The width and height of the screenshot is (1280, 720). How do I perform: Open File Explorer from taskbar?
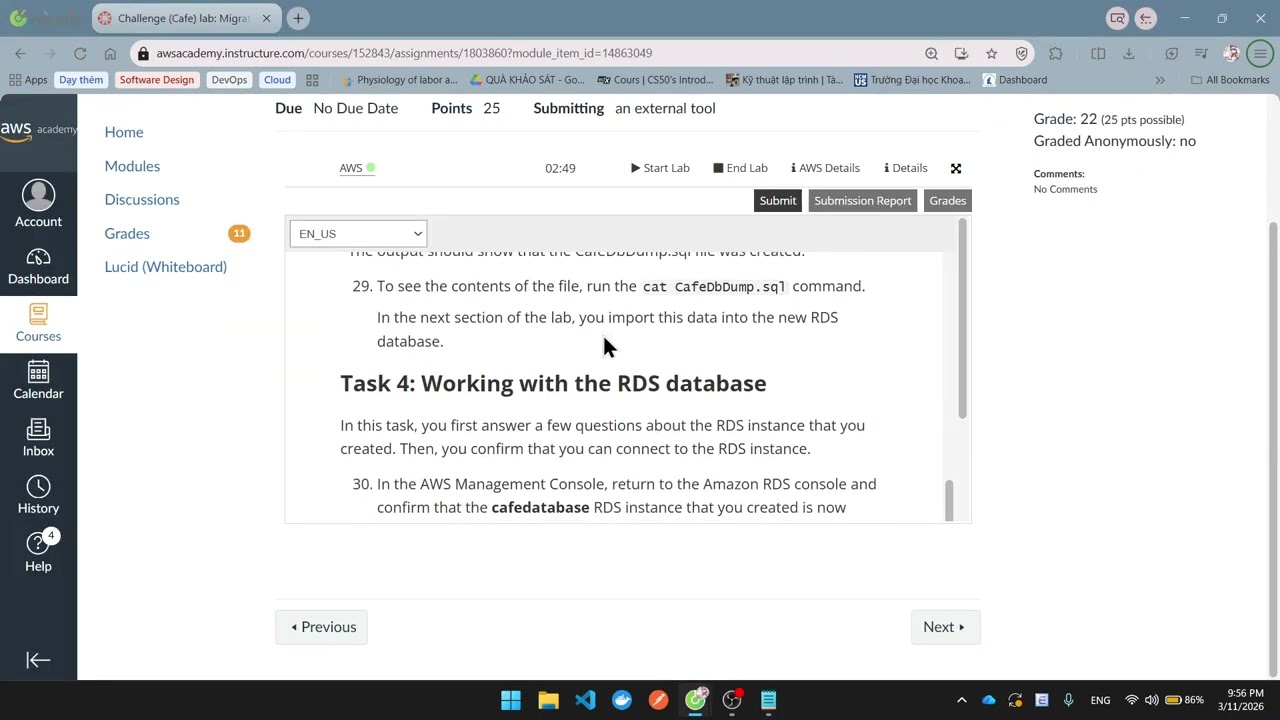pyautogui.click(x=548, y=700)
